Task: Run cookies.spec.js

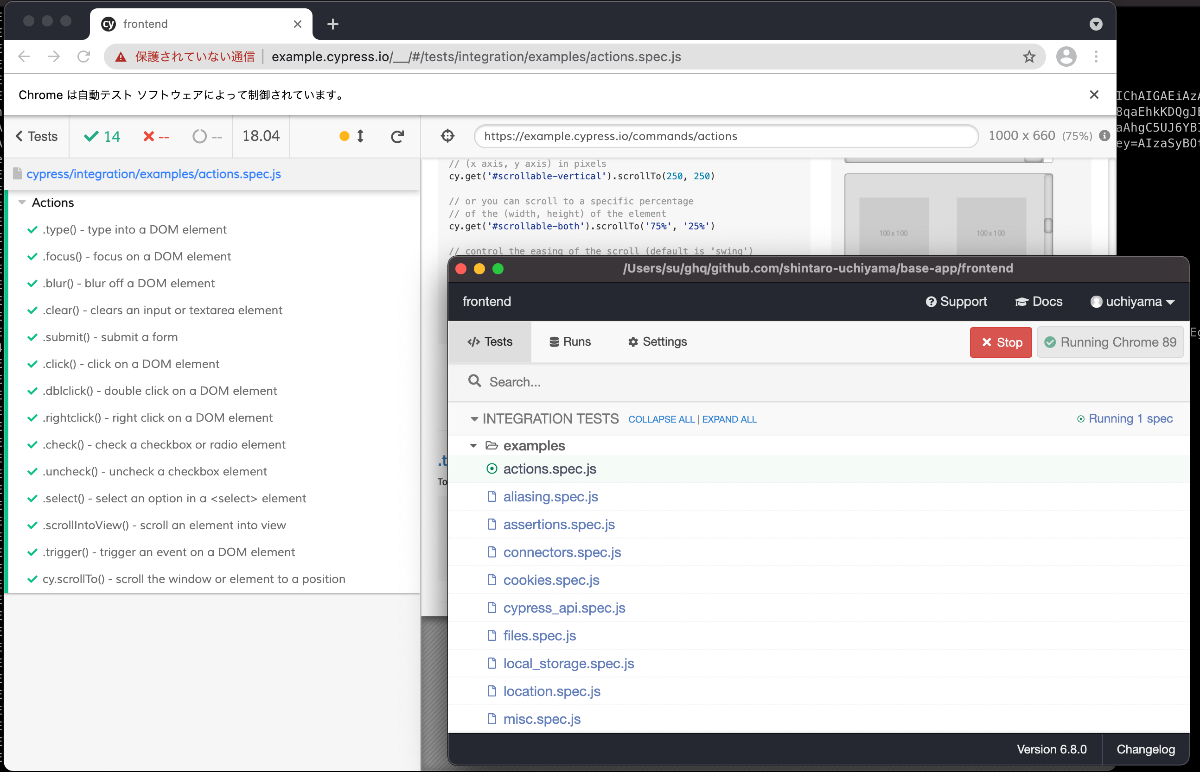Action: (x=551, y=580)
